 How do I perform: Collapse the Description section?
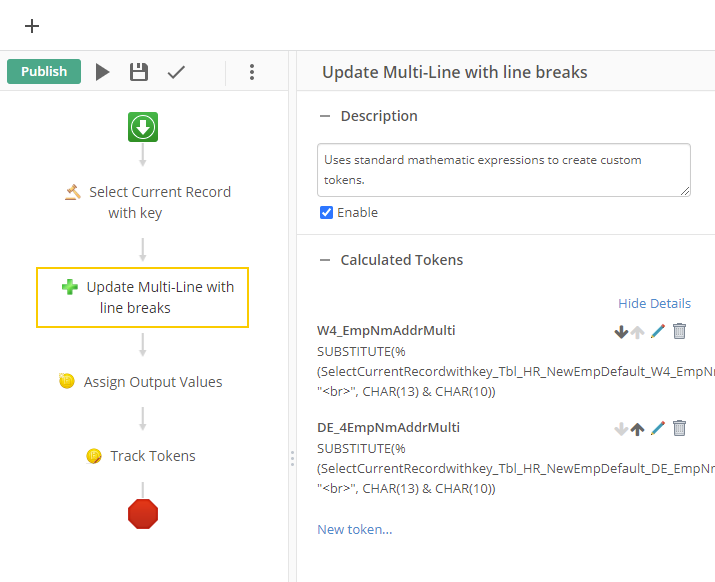[325, 116]
